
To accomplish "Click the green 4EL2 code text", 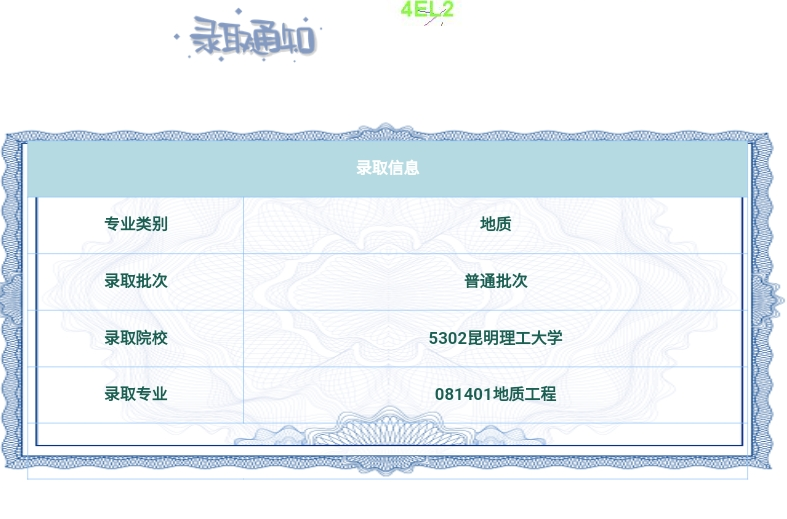I will 427,10.
